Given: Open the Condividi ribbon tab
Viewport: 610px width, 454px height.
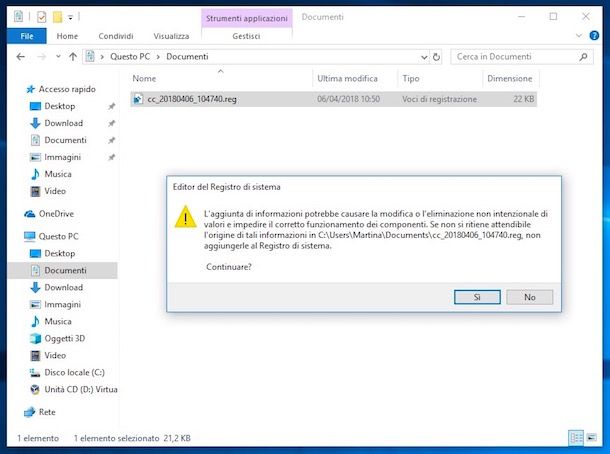Looking at the screenshot, I should [116, 36].
